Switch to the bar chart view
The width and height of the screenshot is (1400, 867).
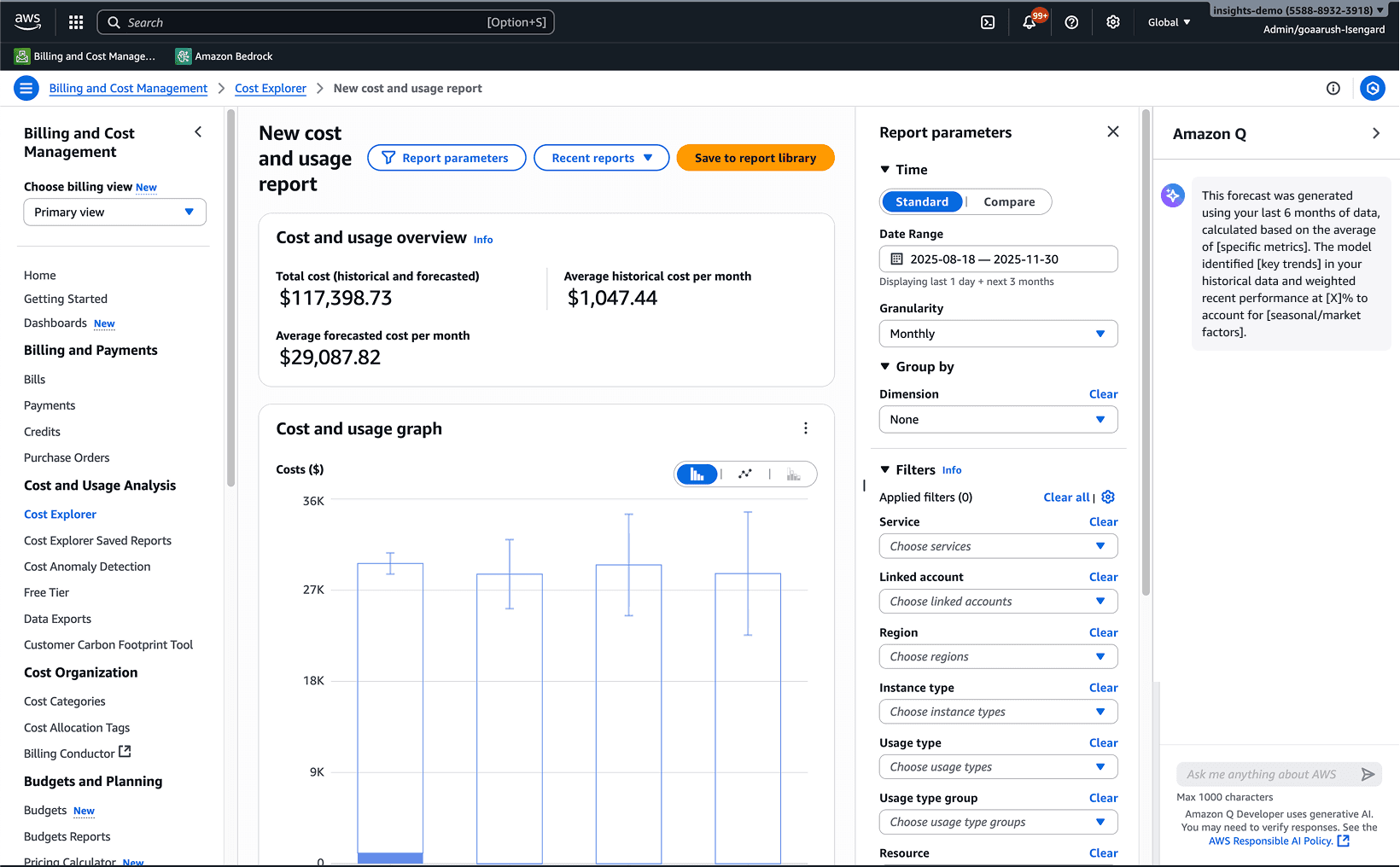tap(697, 474)
